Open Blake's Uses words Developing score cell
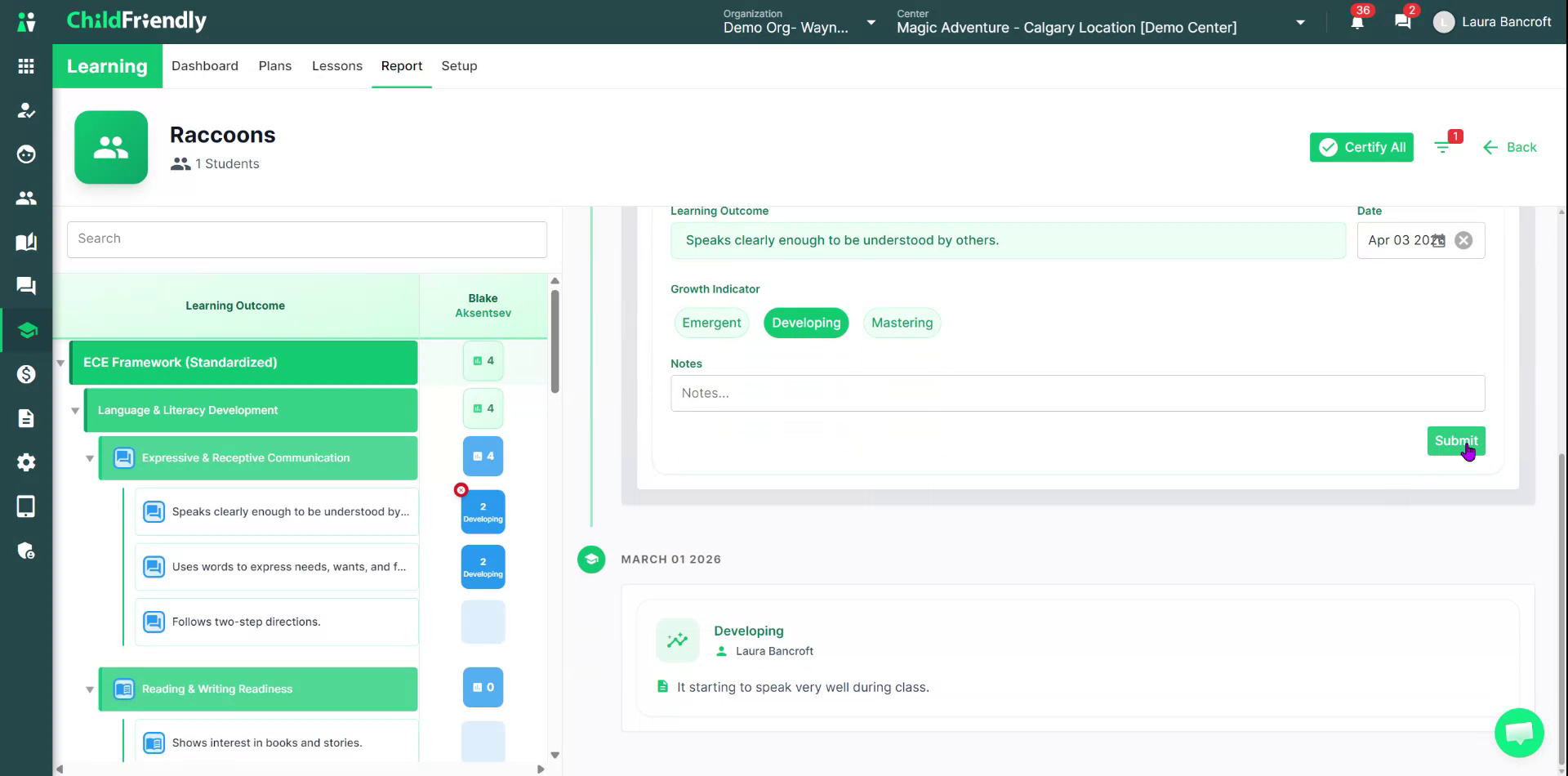 483,567
